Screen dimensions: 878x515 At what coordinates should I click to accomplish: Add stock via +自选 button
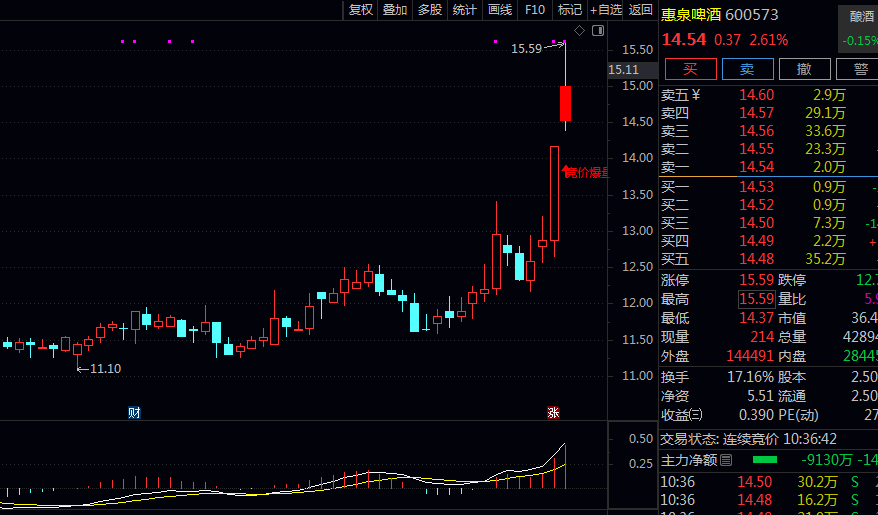pyautogui.click(x=606, y=10)
